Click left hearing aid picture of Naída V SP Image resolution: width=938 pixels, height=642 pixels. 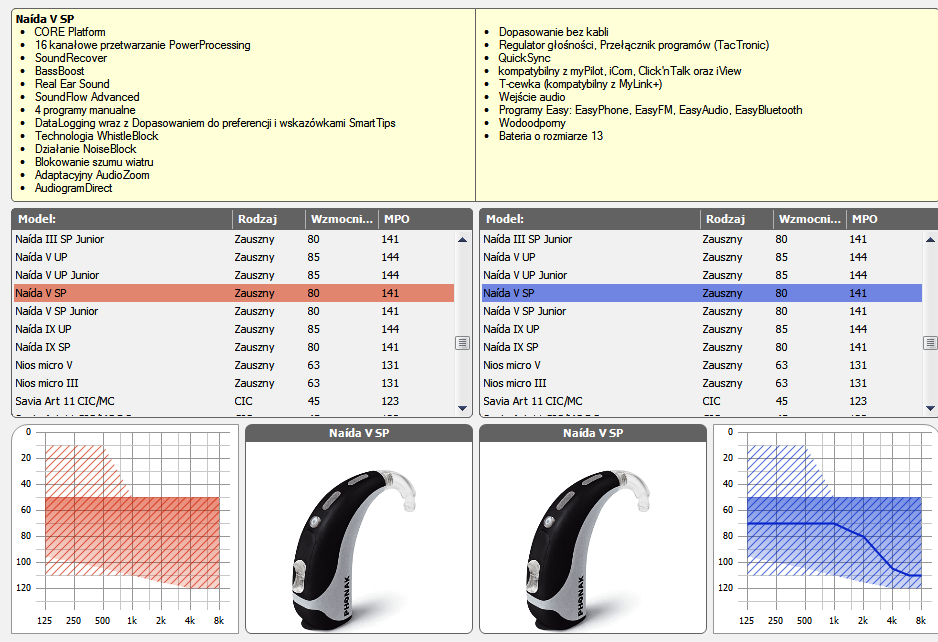pos(358,538)
